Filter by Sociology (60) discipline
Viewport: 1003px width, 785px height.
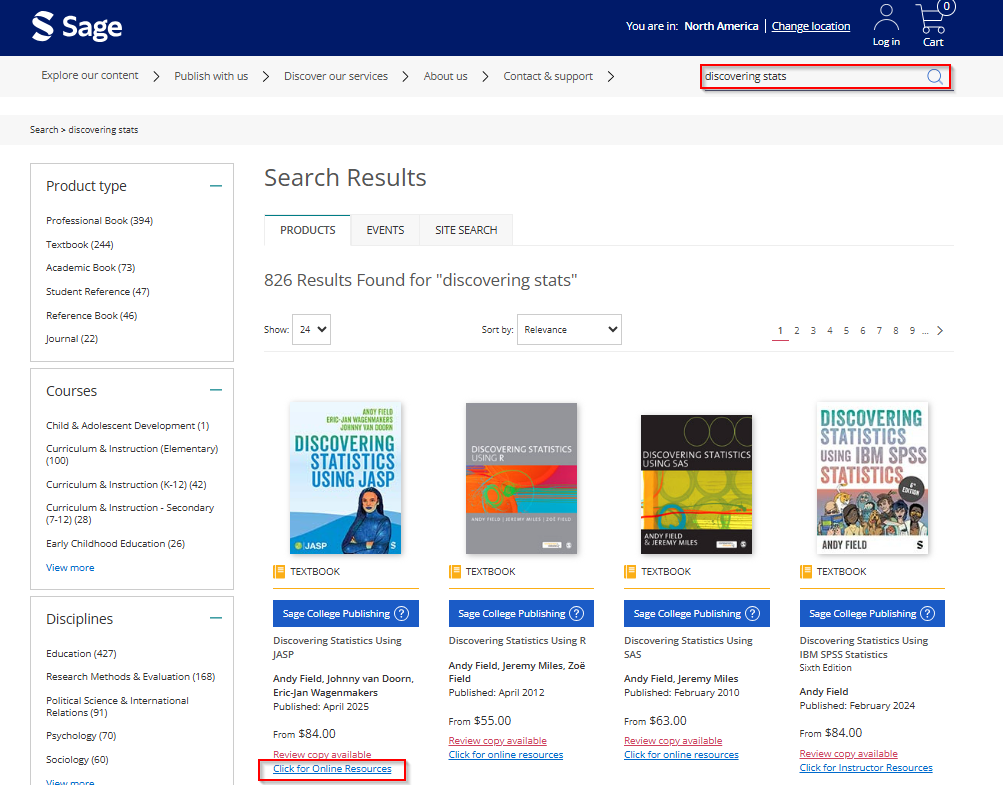click(x=77, y=759)
